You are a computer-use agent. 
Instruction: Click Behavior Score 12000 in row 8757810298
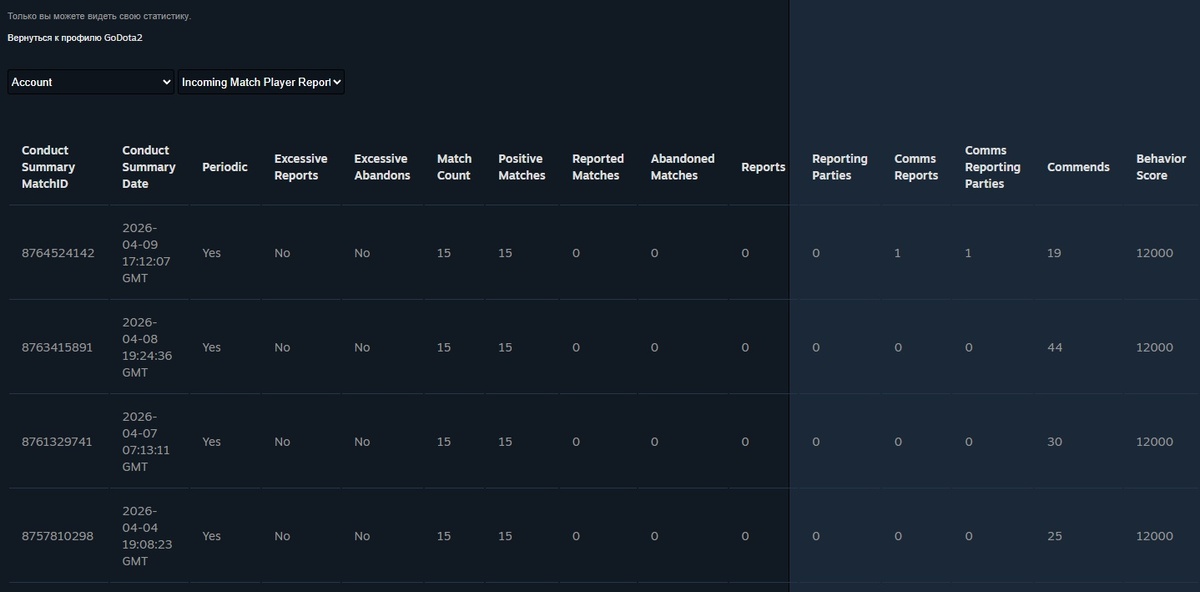coord(1155,536)
